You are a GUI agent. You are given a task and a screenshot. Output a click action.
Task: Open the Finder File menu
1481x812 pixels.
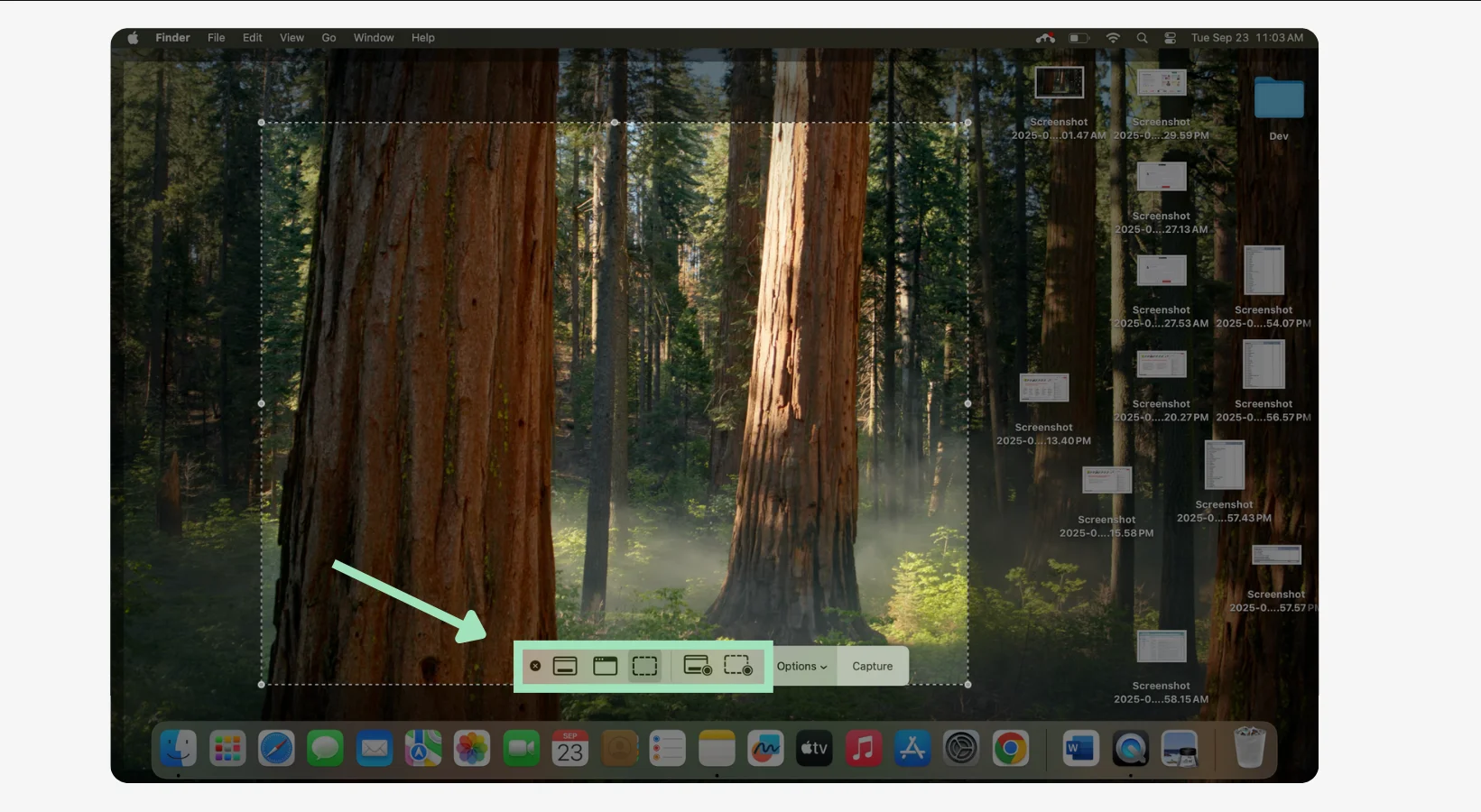tap(216, 38)
